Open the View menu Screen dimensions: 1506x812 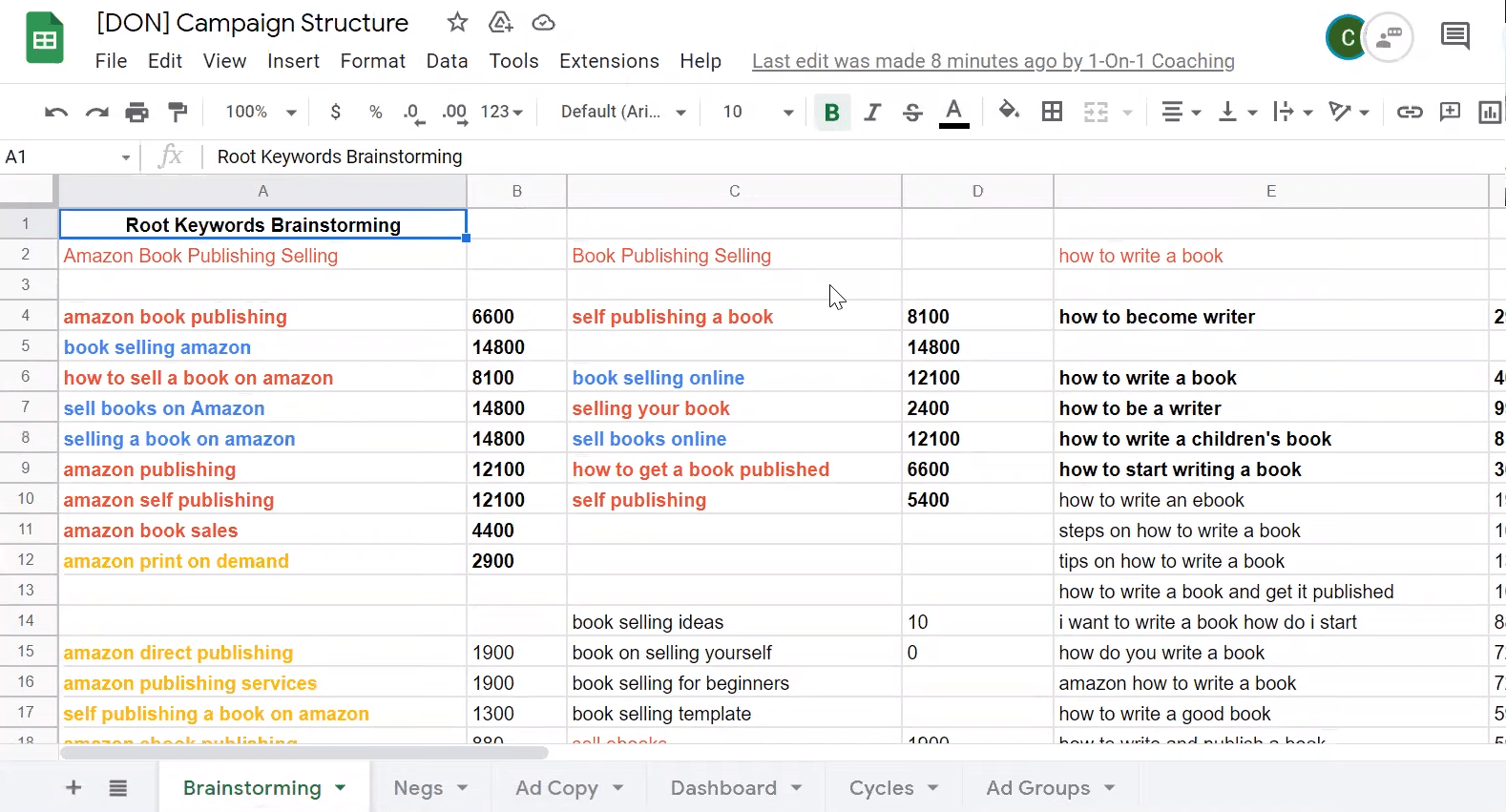(x=224, y=61)
